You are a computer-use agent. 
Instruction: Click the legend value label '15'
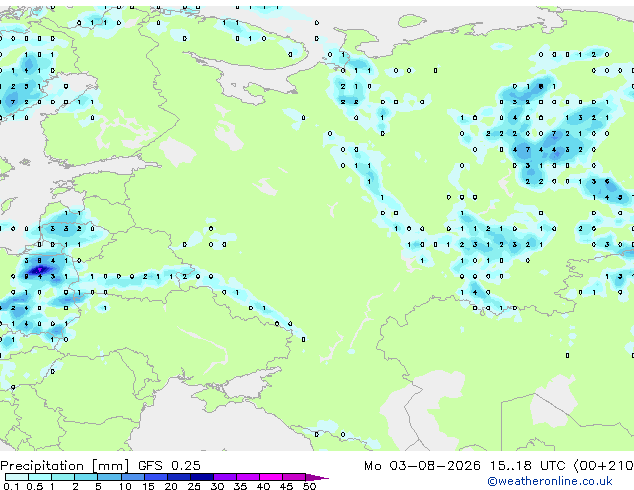pyautogui.click(x=148, y=486)
